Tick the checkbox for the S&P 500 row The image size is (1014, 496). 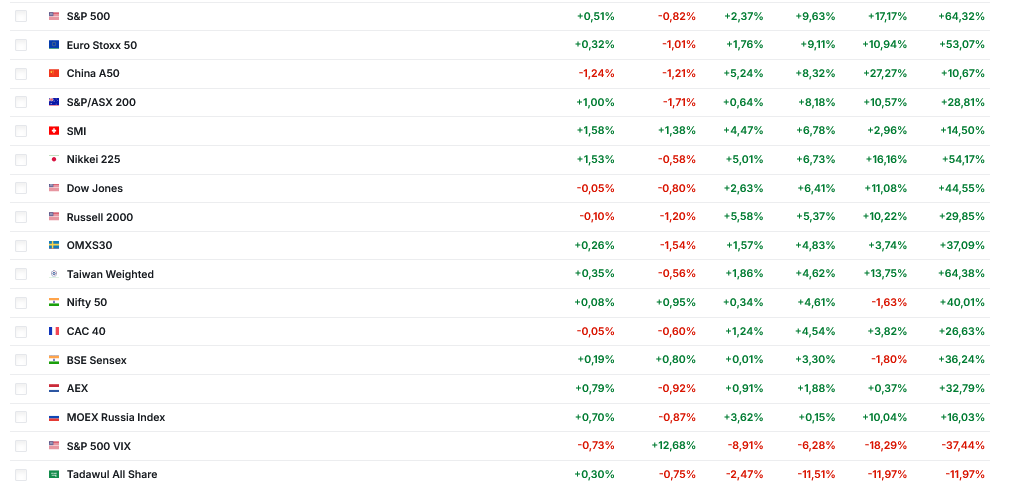coord(21,16)
